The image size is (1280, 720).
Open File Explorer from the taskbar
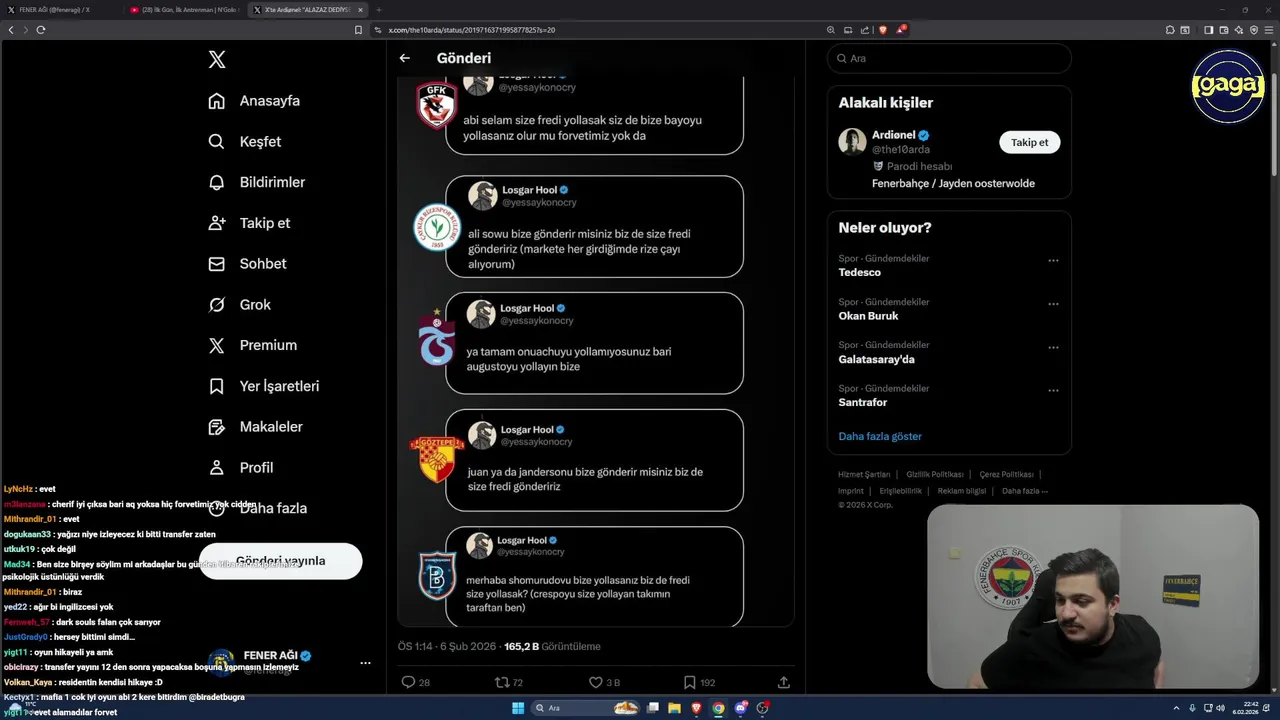(x=675, y=708)
